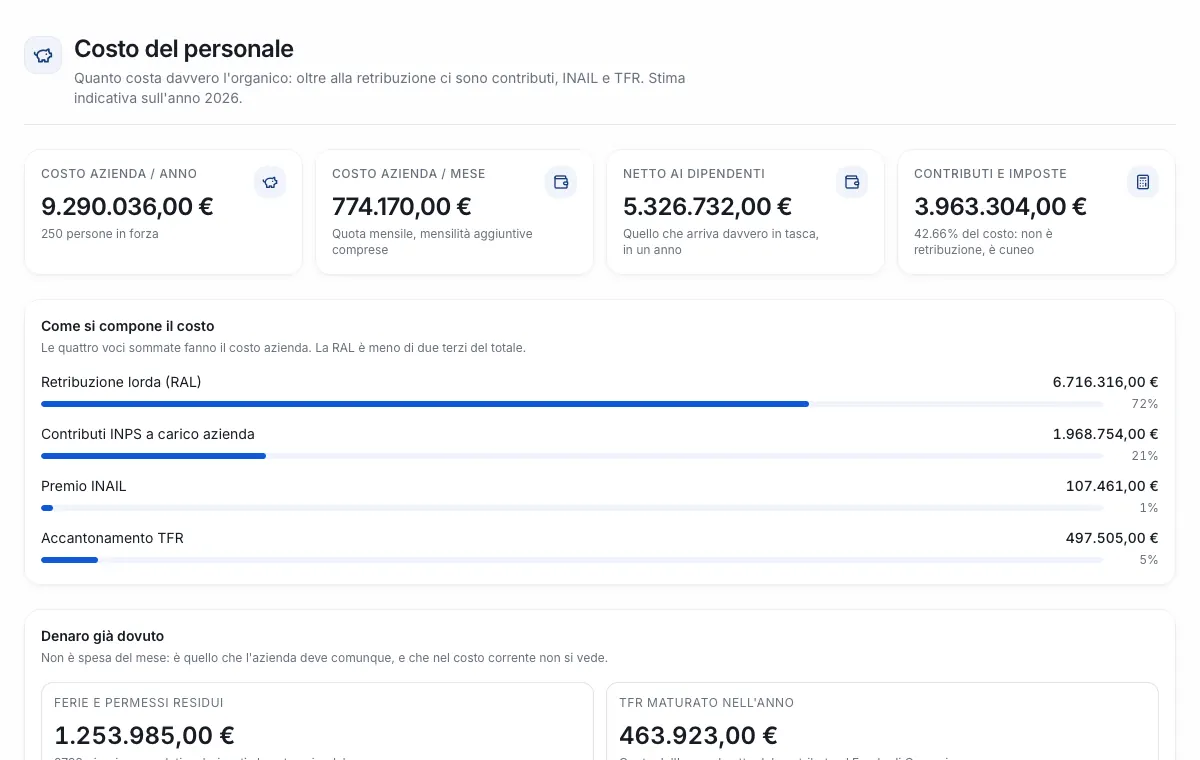Click the 107.461,00 € INAIL amount

(x=1112, y=486)
